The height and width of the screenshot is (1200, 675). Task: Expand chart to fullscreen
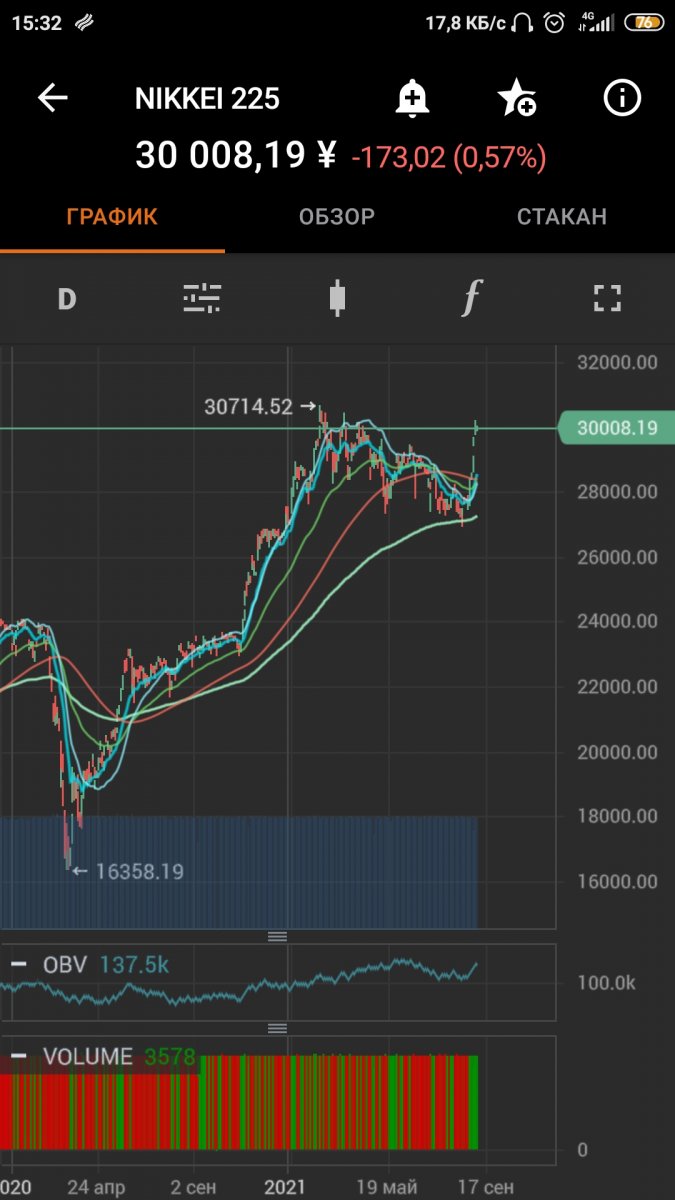click(x=607, y=298)
